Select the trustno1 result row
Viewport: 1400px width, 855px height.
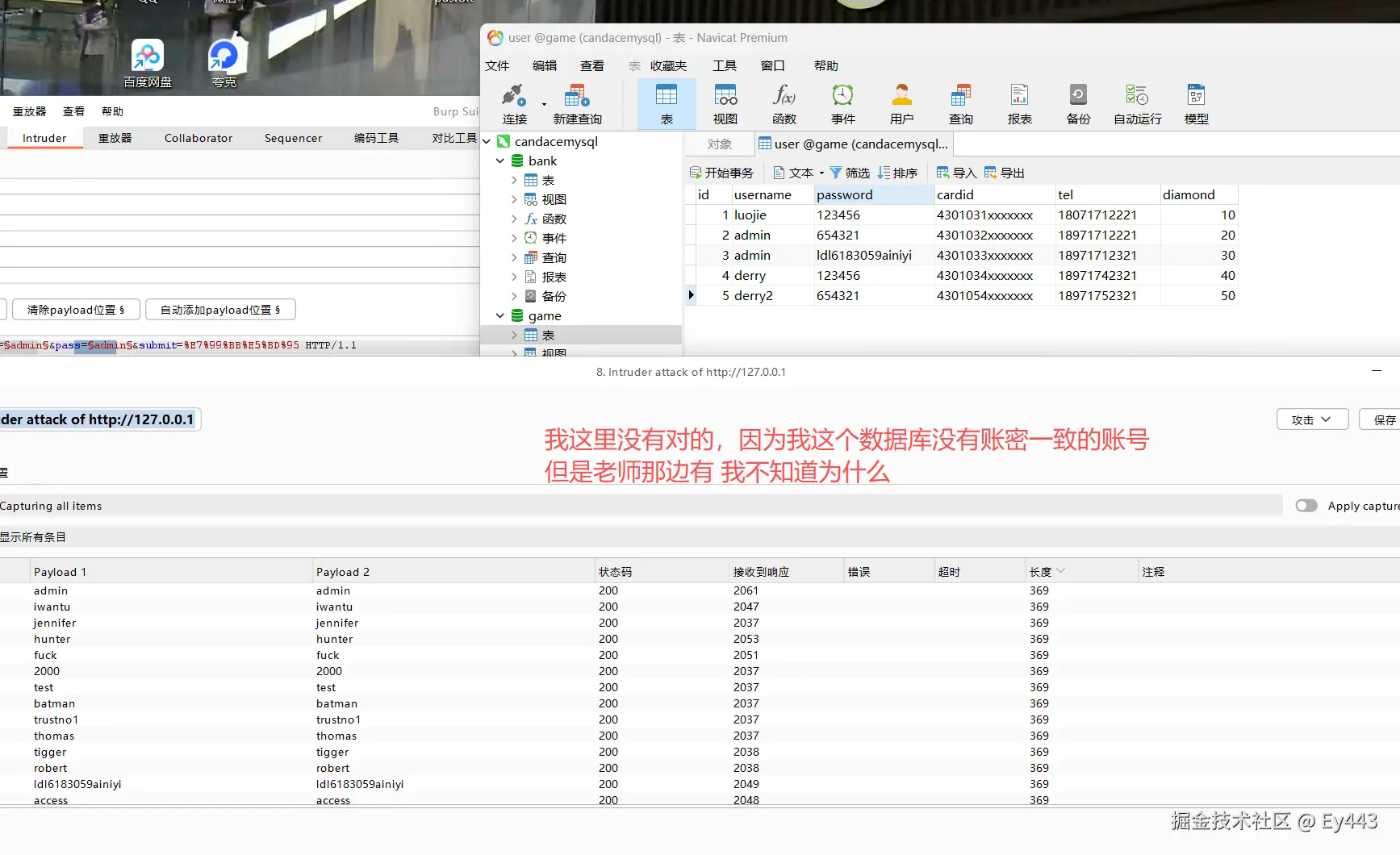(x=700, y=719)
